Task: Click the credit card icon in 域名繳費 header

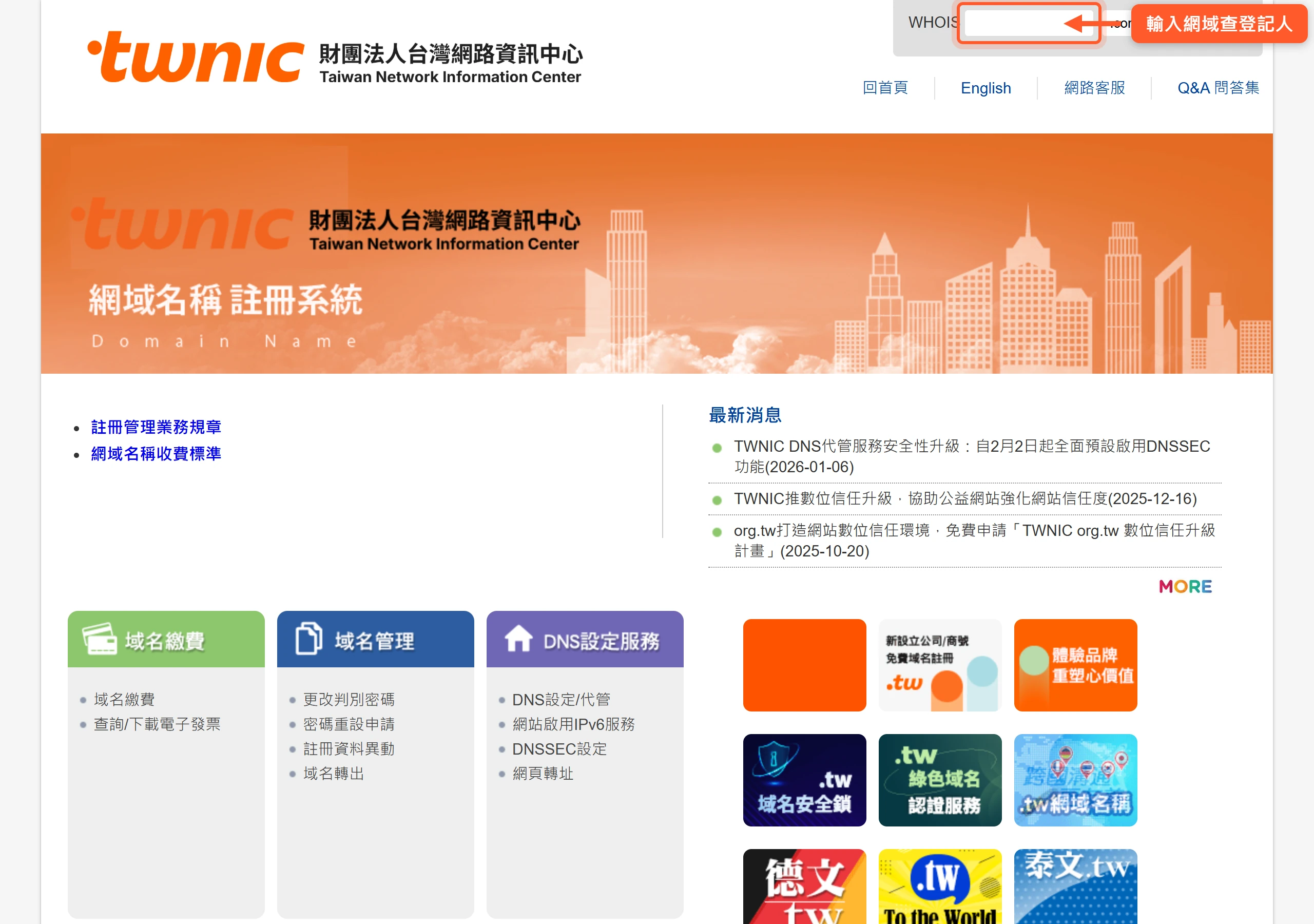Action: 99,638
